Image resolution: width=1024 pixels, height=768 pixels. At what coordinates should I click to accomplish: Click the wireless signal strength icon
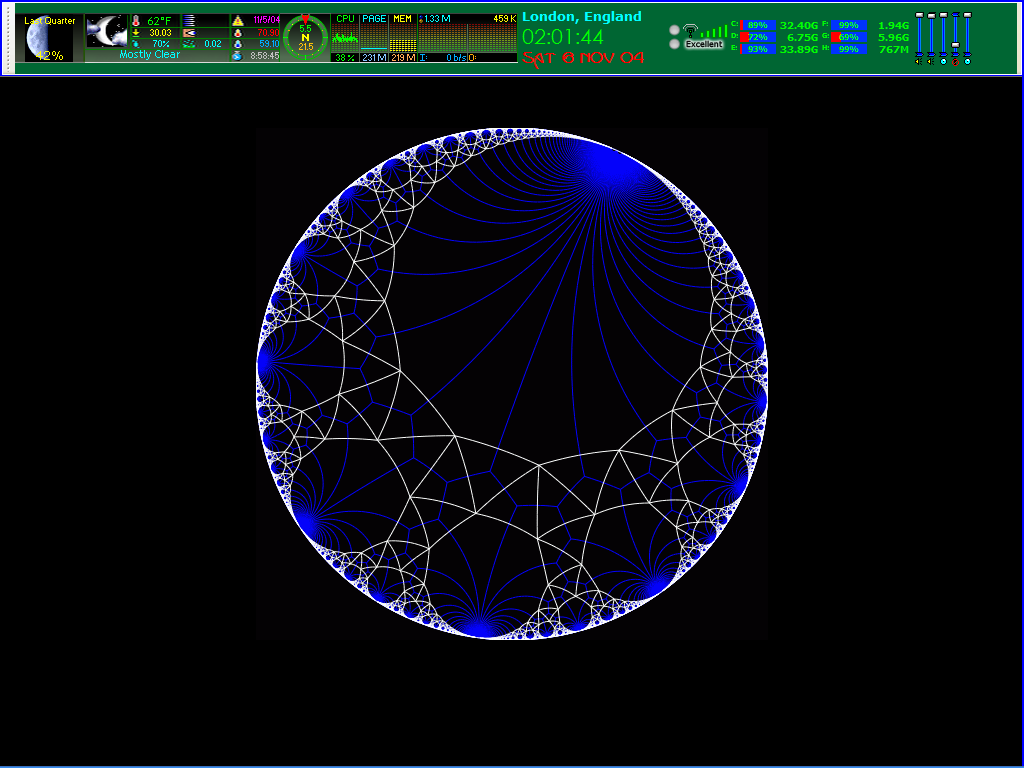coord(690,30)
